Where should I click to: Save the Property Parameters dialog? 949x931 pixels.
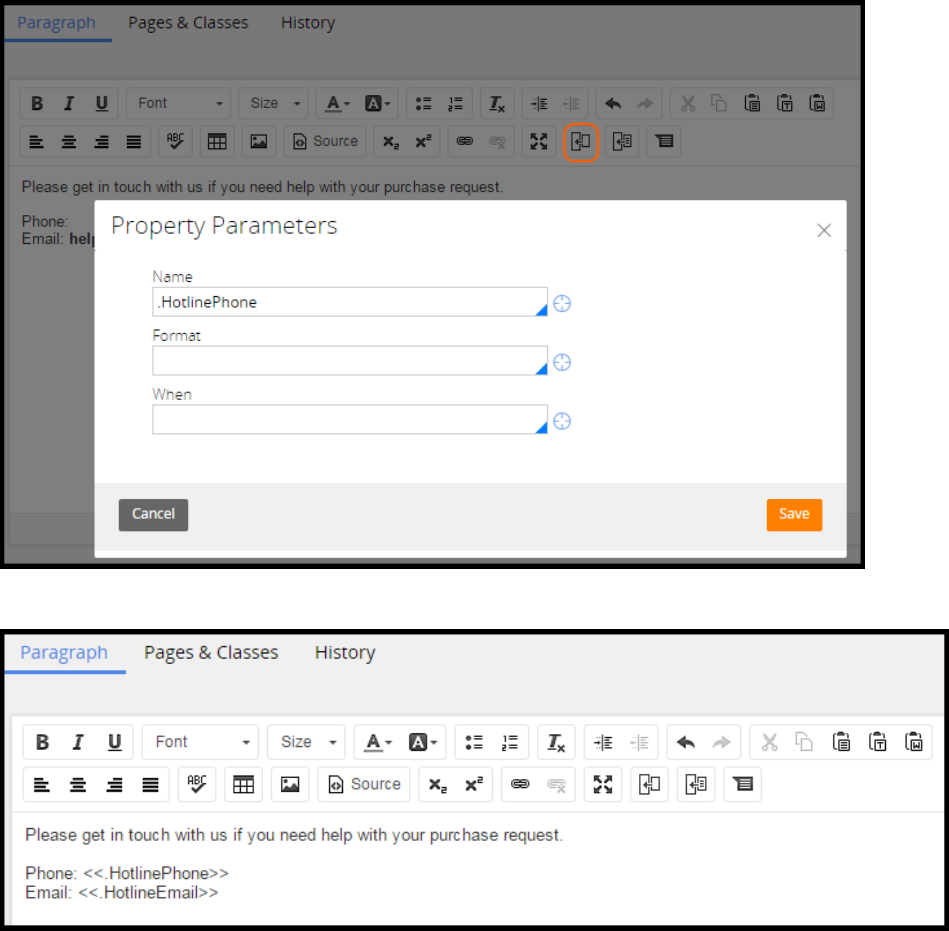793,514
